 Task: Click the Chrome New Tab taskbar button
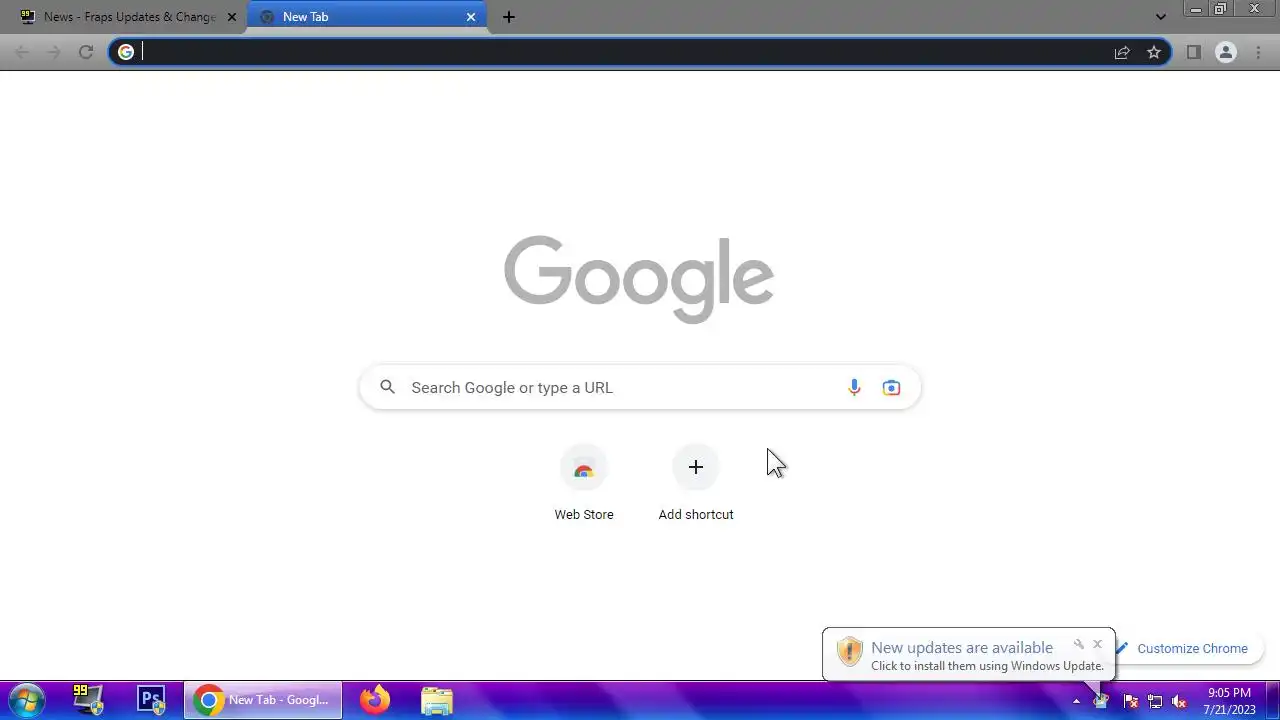click(263, 700)
